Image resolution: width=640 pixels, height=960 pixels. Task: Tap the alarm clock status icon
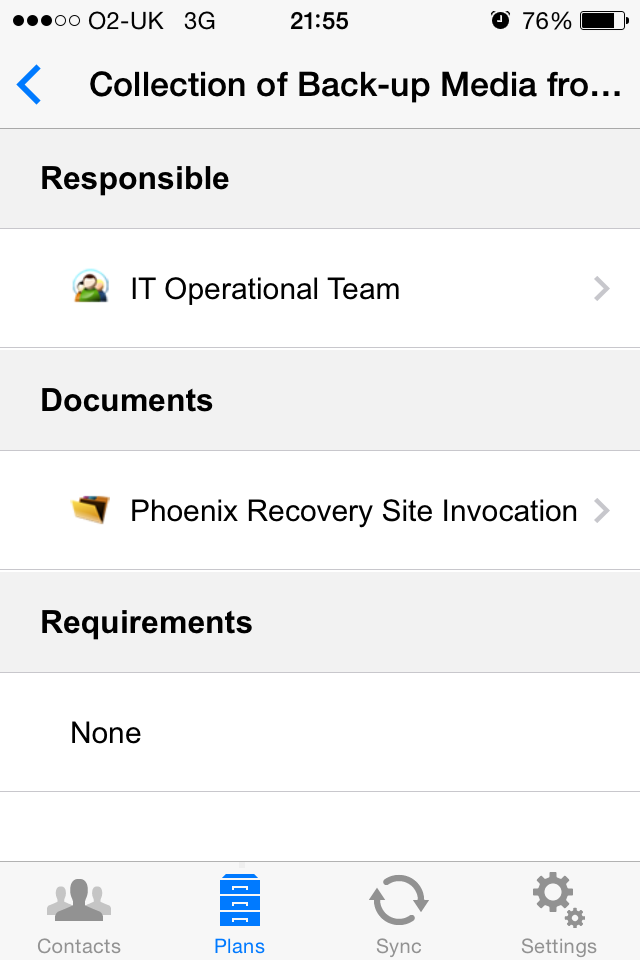500,20
